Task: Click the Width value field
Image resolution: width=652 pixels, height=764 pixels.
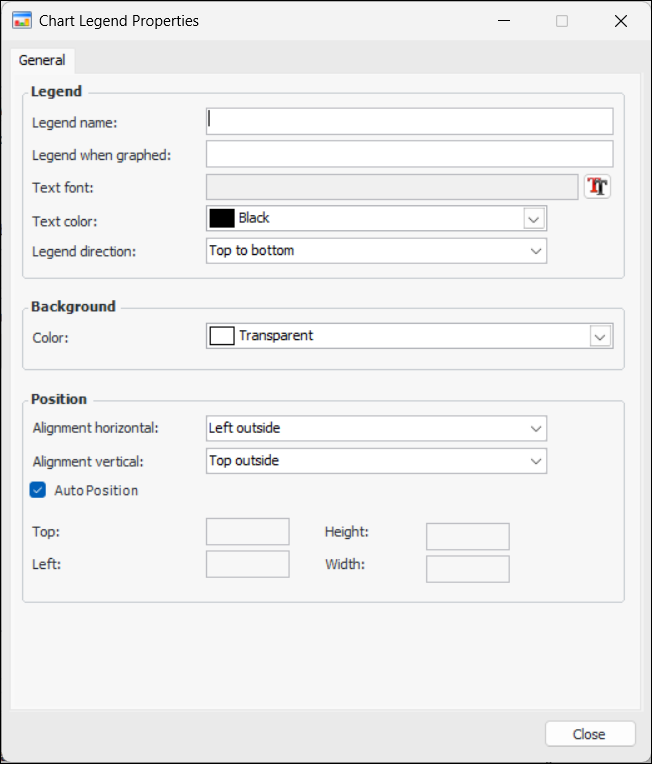Action: 467,569
